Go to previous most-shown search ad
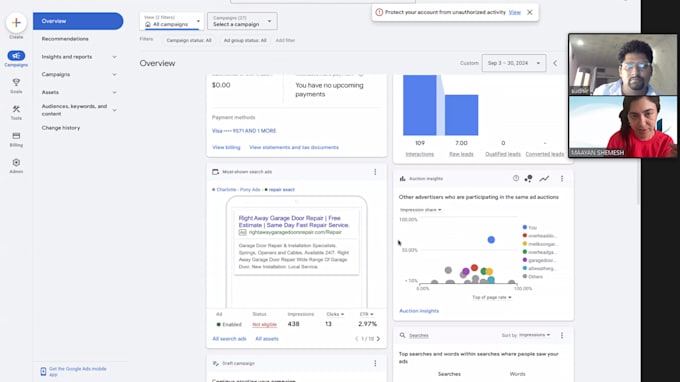 pos(357,339)
